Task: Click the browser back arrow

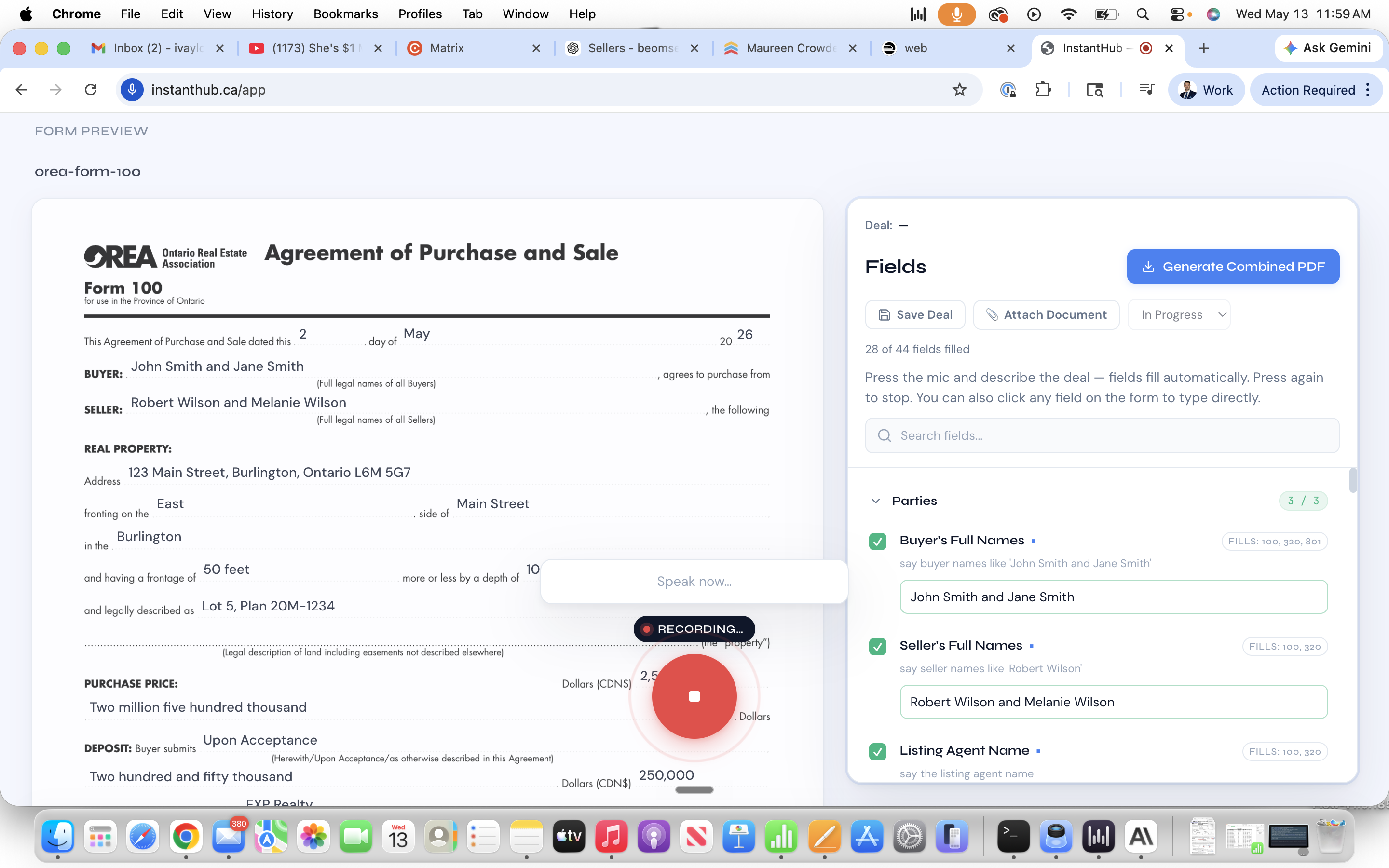Action: (21, 90)
